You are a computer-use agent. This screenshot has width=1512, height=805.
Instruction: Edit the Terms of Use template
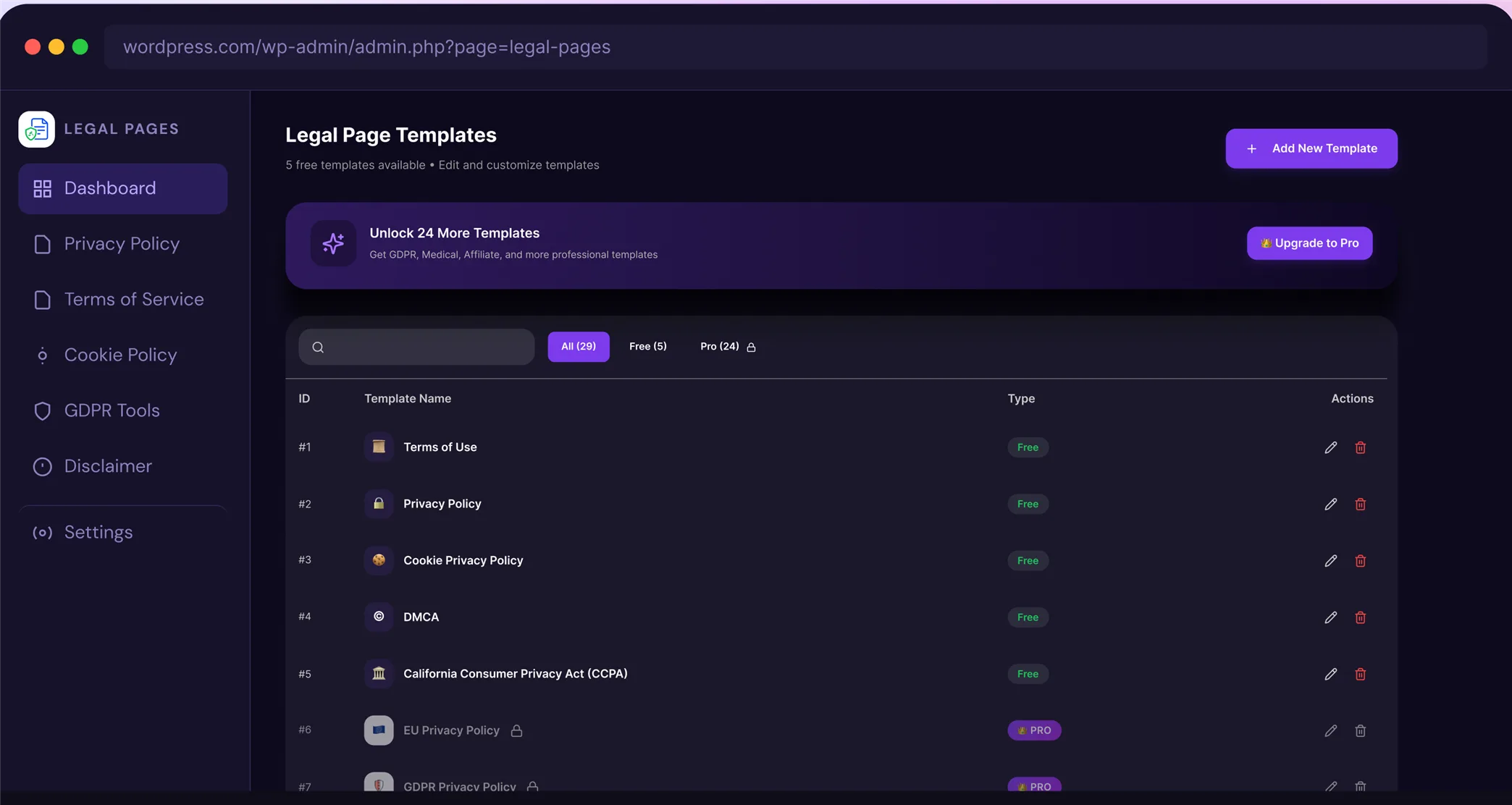point(1330,447)
